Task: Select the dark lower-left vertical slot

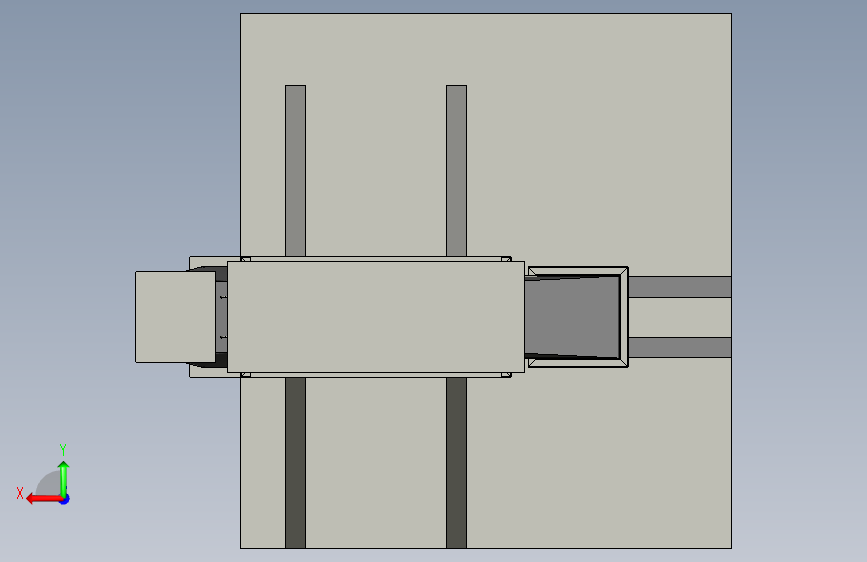Action: [x=295, y=463]
